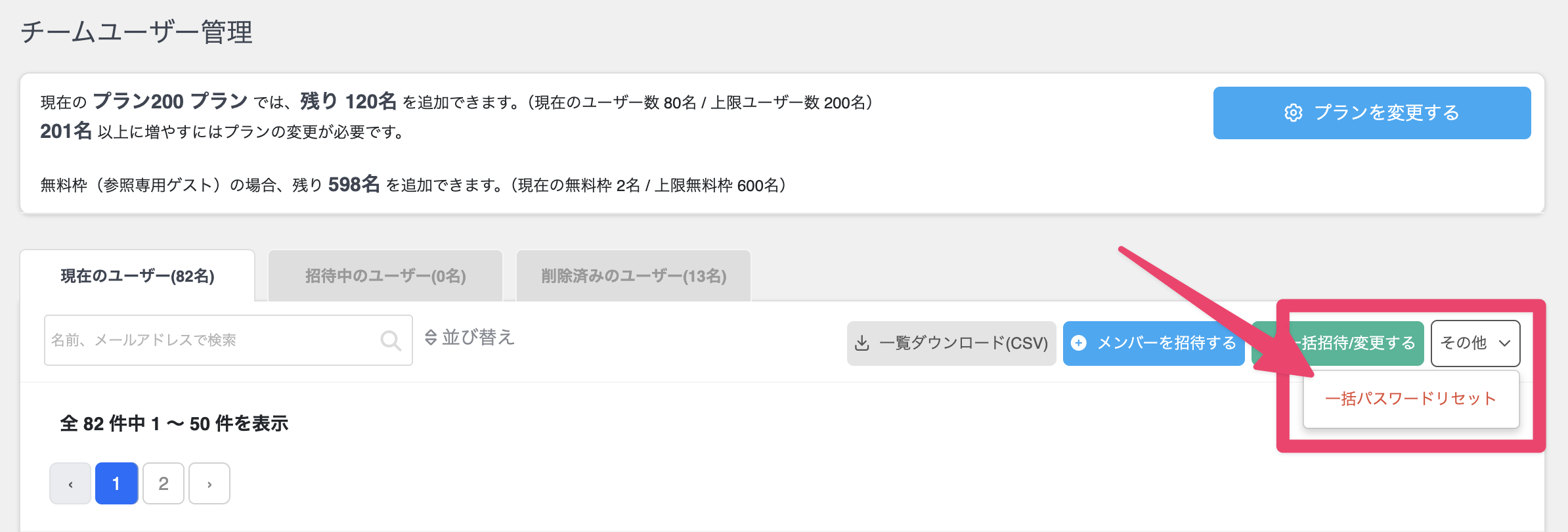
Task: Choose 一括パスワードリセット from the menu
Action: click(1410, 399)
